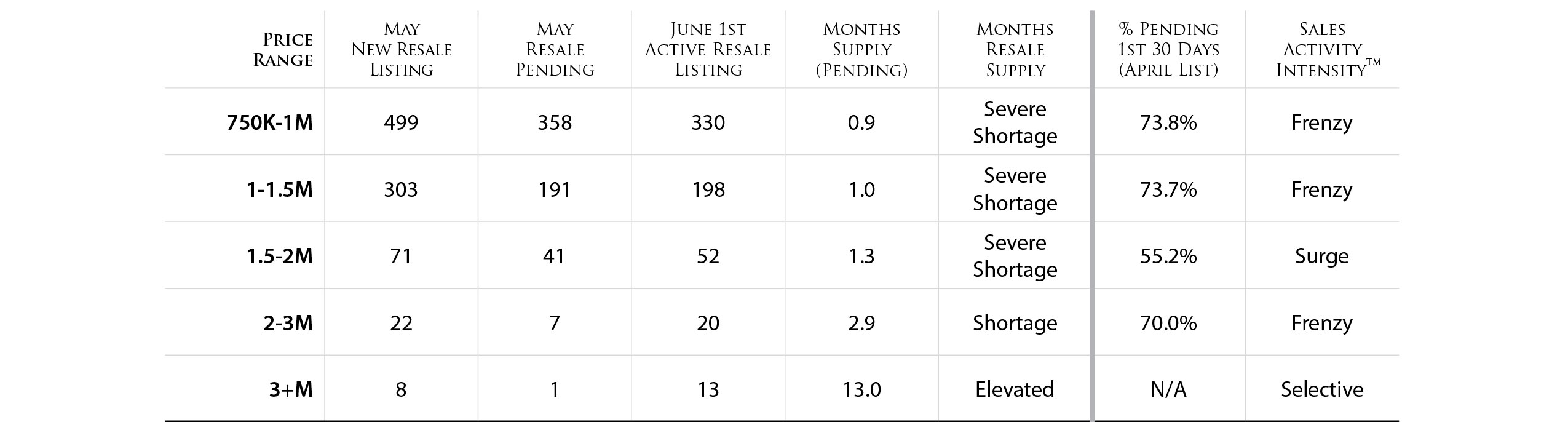Select the 1-1.5M price range row label
The width and height of the screenshot is (1568, 422).
pos(280,189)
